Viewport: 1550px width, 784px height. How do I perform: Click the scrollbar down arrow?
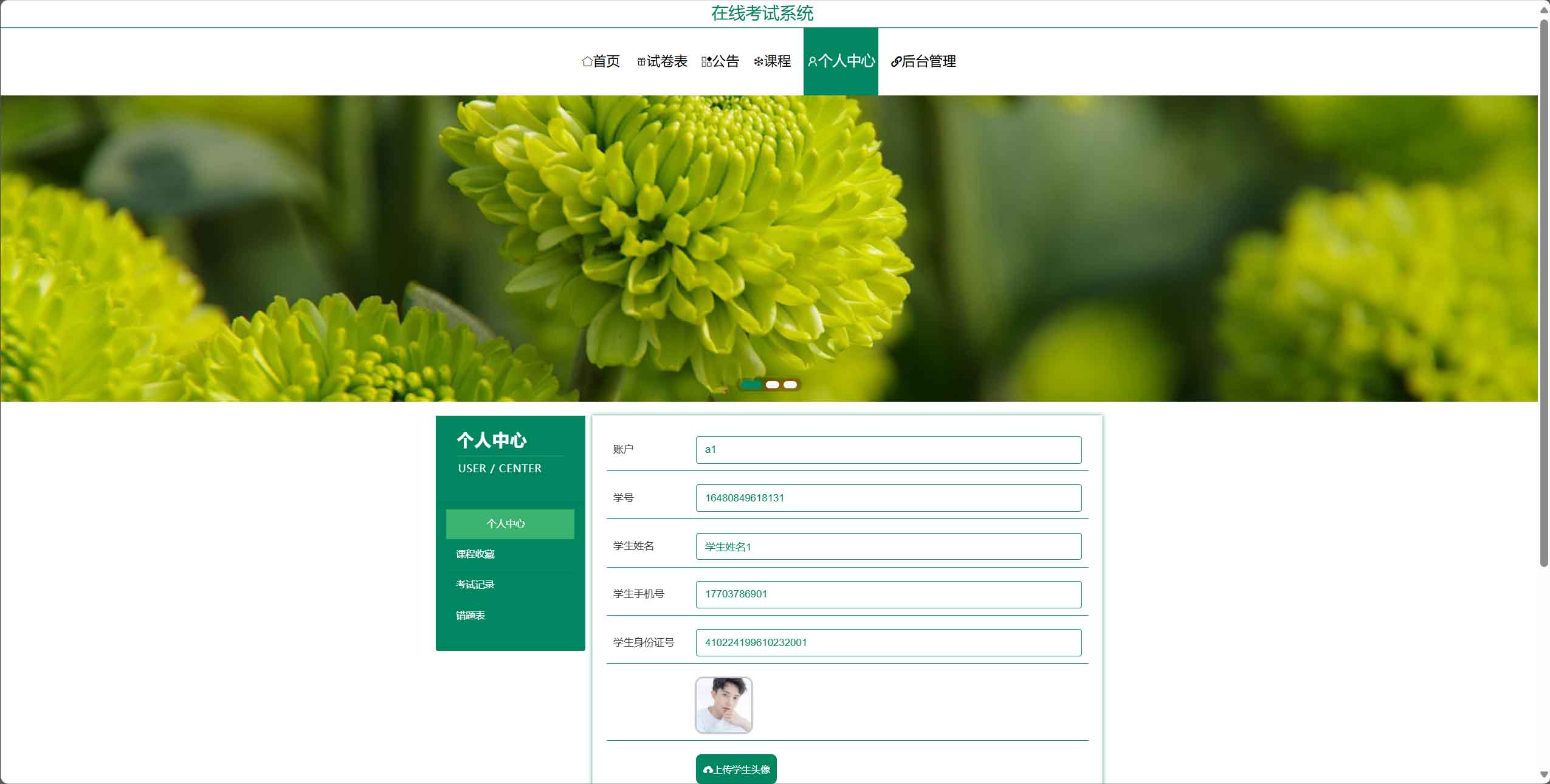coord(1544,775)
